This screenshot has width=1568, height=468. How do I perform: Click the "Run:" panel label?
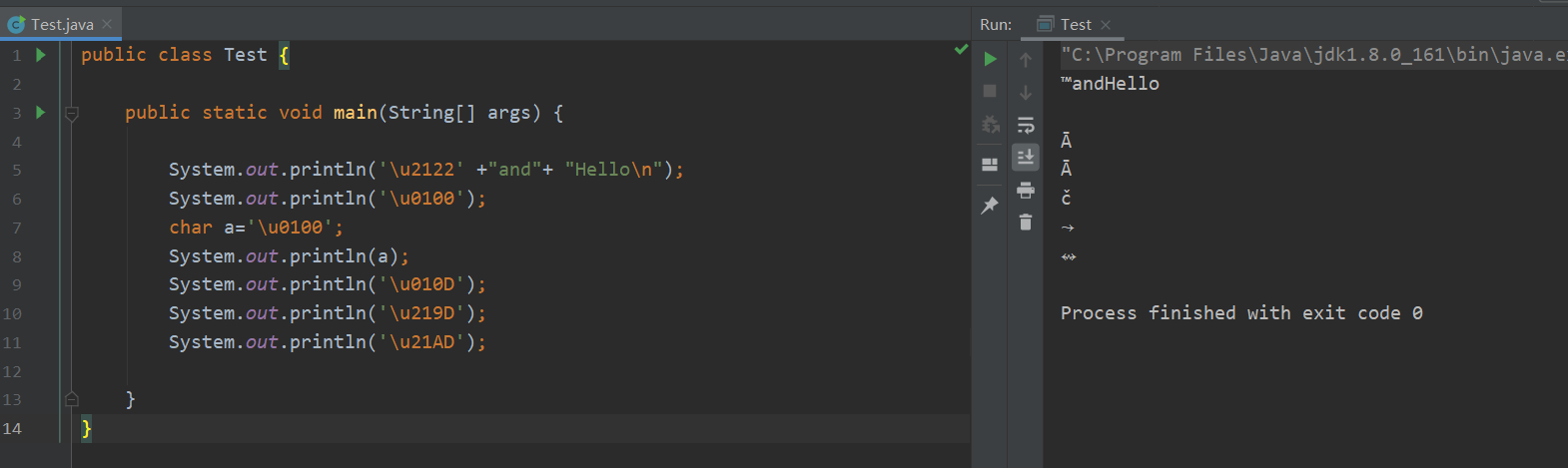[996, 24]
